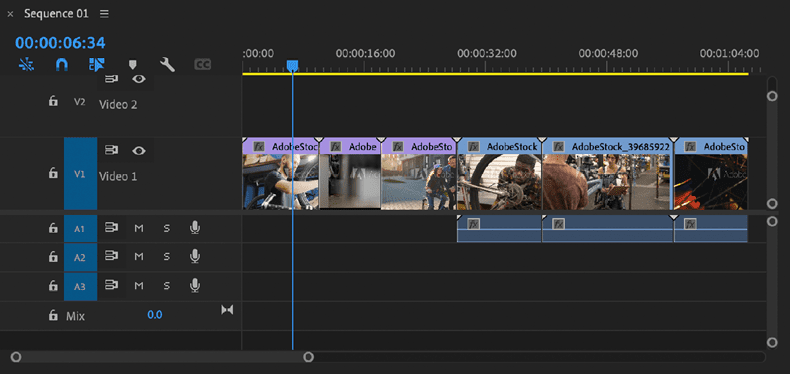Toggle lock on Video 1 track
Screen dimensions: 800x374
coord(53,173)
